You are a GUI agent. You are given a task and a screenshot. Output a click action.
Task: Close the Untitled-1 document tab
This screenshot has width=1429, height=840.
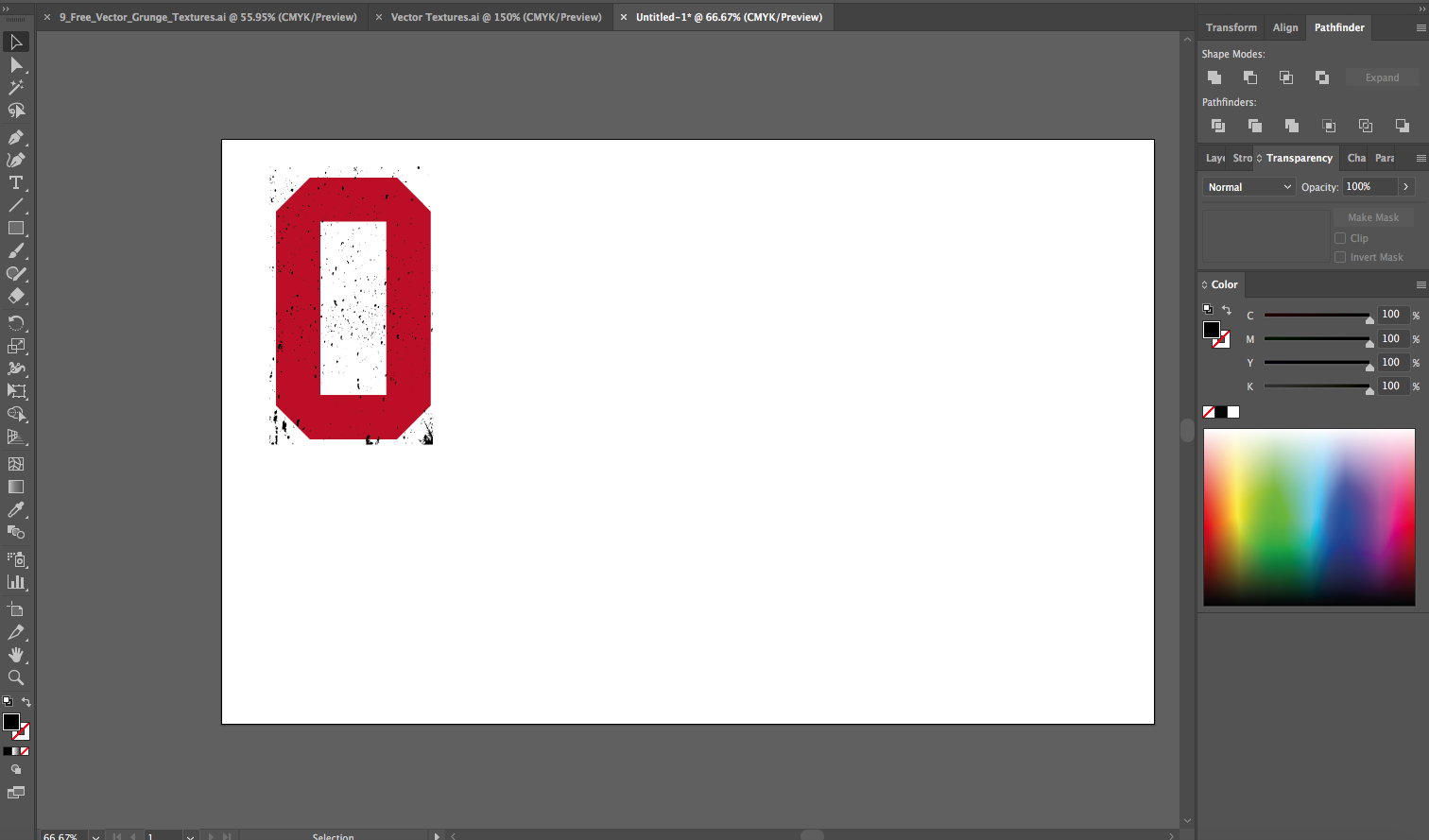(x=624, y=17)
